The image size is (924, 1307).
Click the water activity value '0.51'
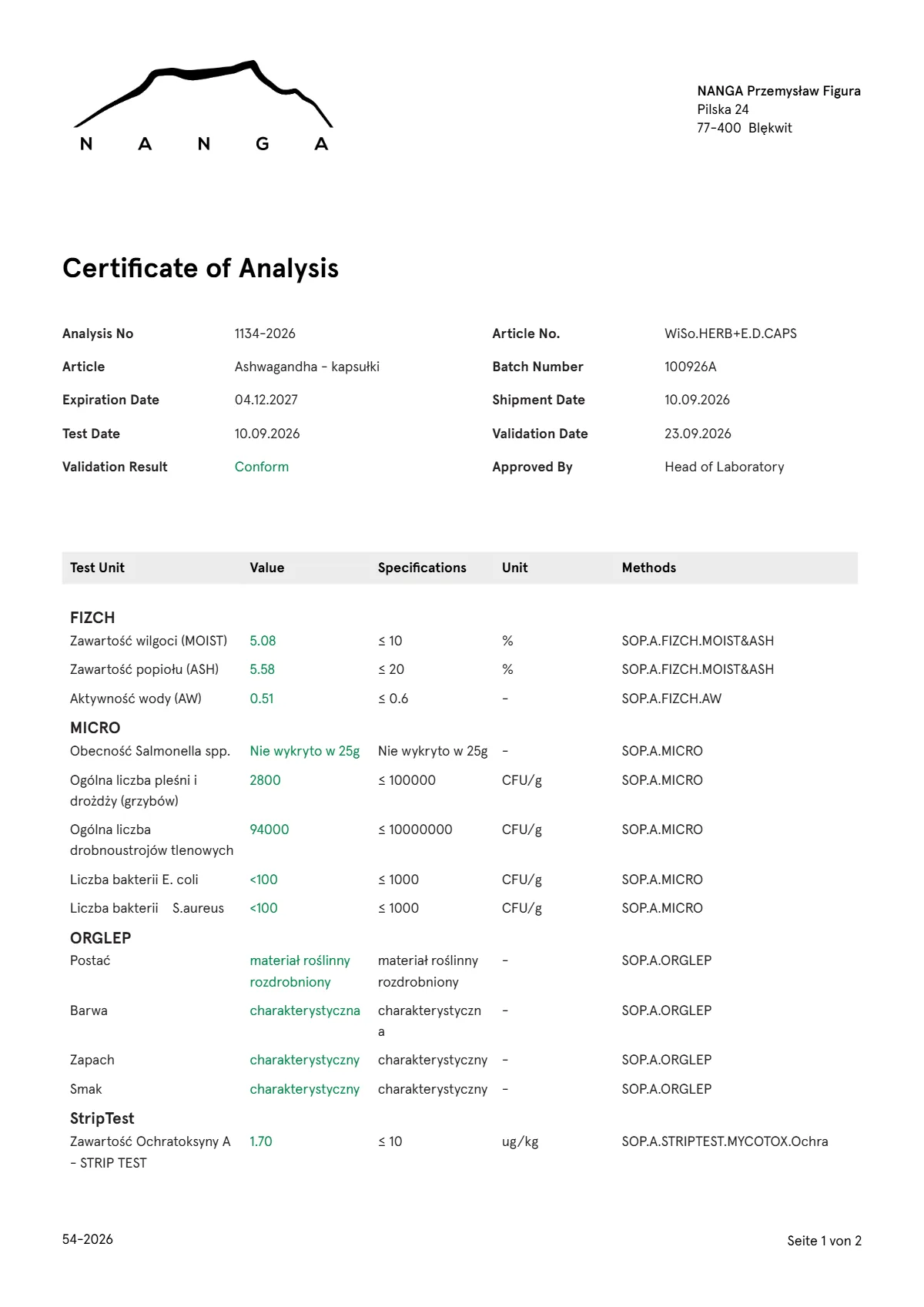(x=262, y=699)
